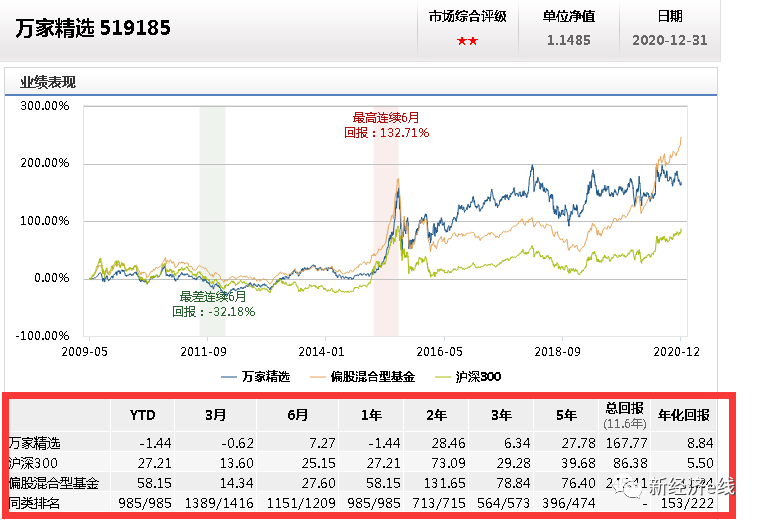The height and width of the screenshot is (520, 760).
Task: Click the 3年 column header
Action: click(501, 416)
